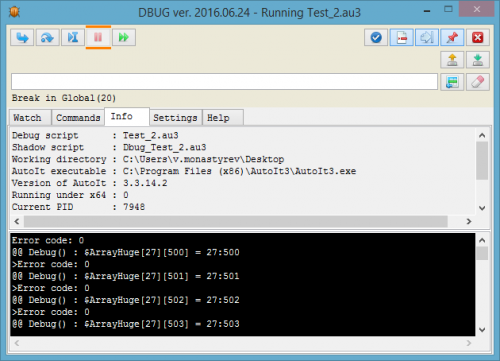Click the download green-arrow button
Image resolution: width=500 pixels, height=361 pixels.
478,60
